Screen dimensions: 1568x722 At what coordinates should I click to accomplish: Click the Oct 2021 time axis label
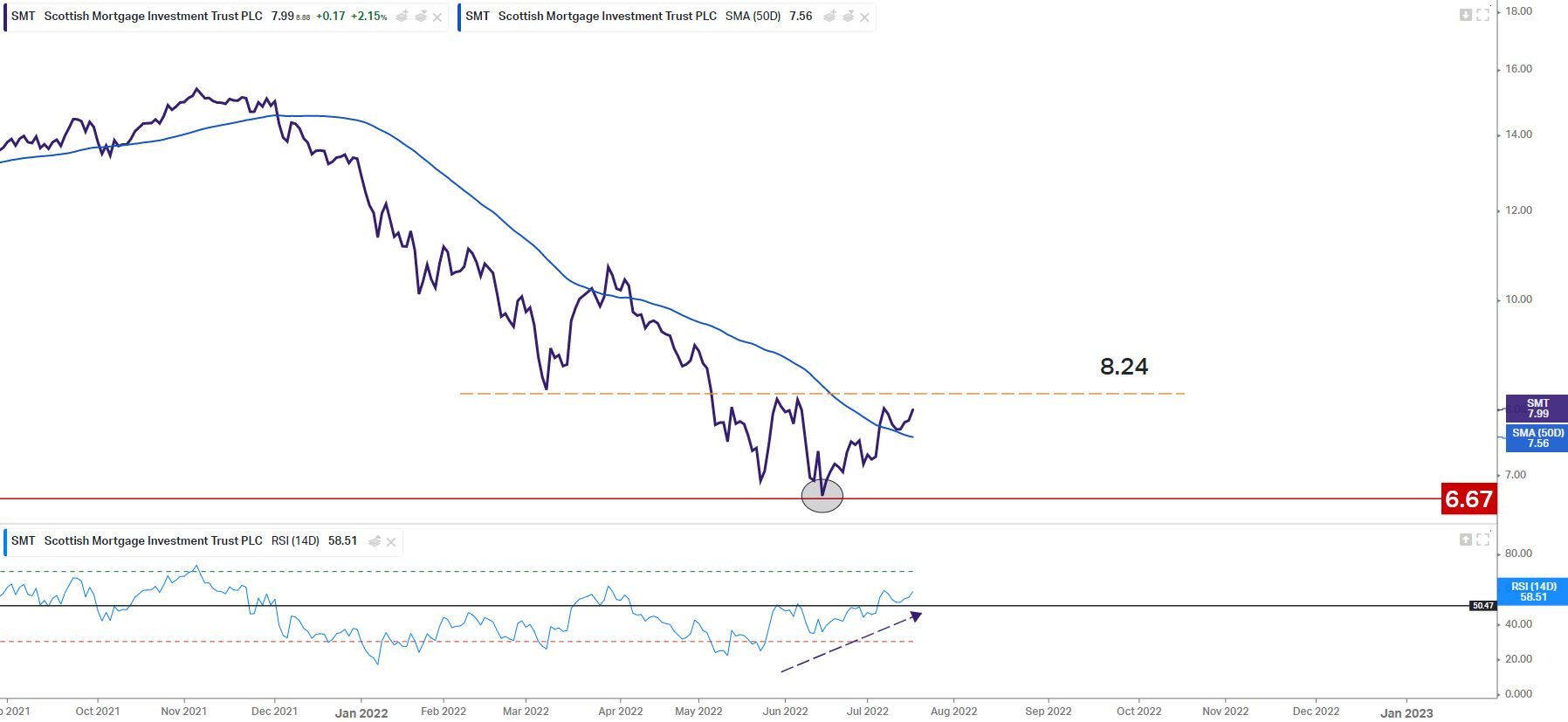click(x=98, y=711)
